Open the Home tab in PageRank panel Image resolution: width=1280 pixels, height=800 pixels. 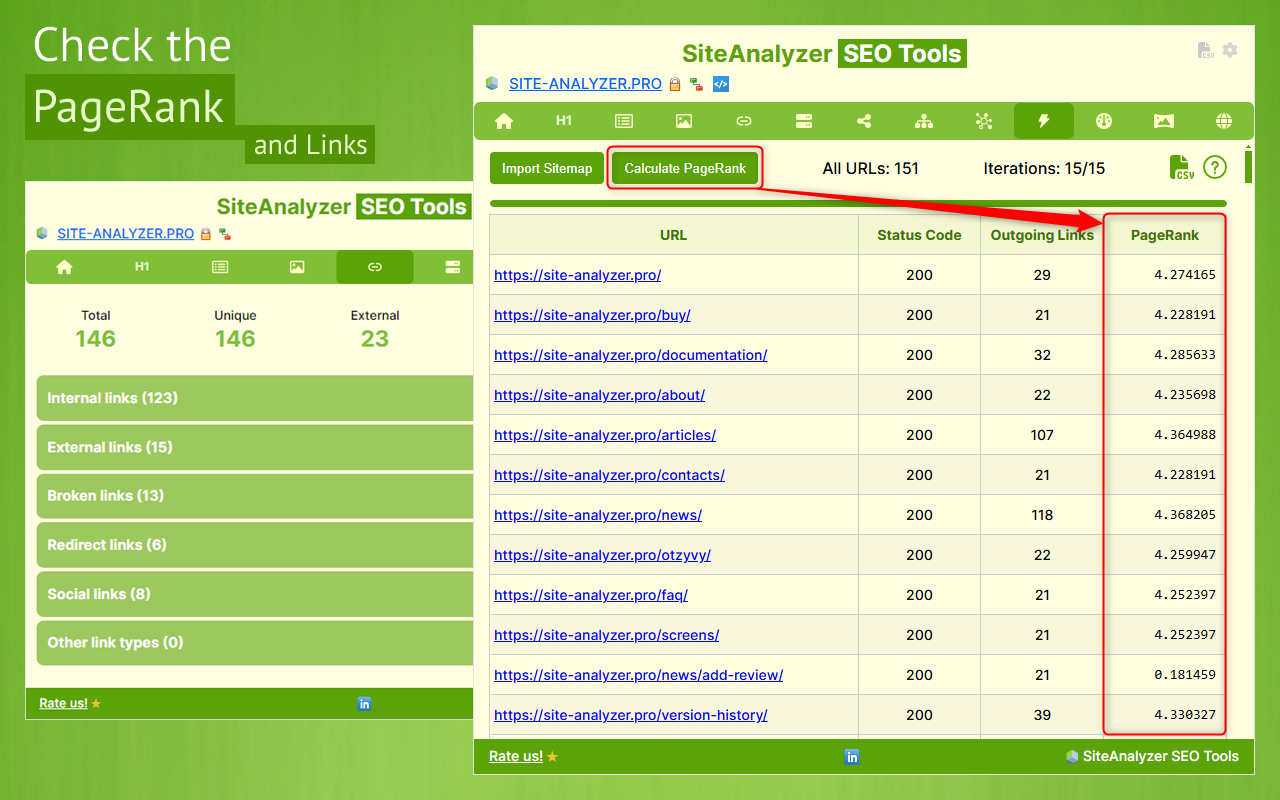504,121
